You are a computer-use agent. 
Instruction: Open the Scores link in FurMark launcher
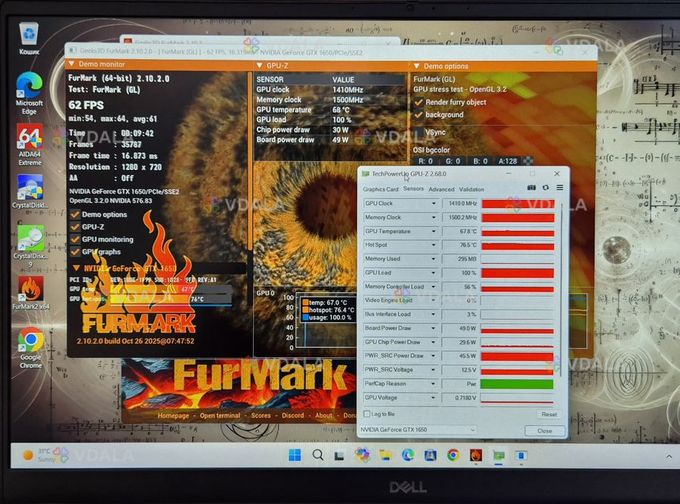pos(261,416)
